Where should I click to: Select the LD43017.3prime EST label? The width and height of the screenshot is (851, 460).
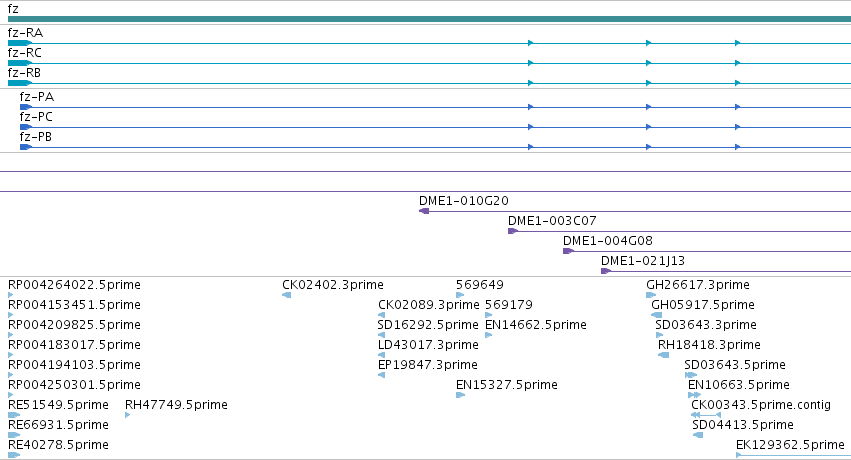click(428, 345)
